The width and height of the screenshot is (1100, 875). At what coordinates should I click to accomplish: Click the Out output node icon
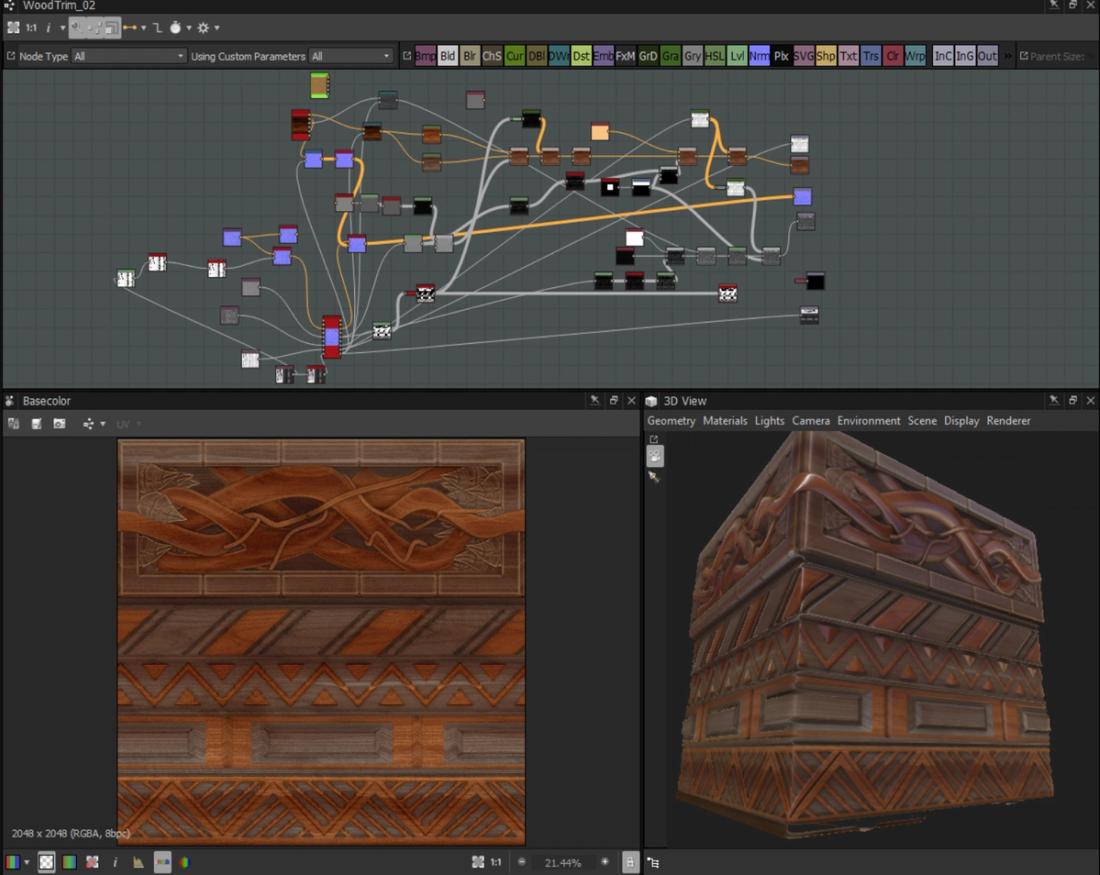coord(987,57)
